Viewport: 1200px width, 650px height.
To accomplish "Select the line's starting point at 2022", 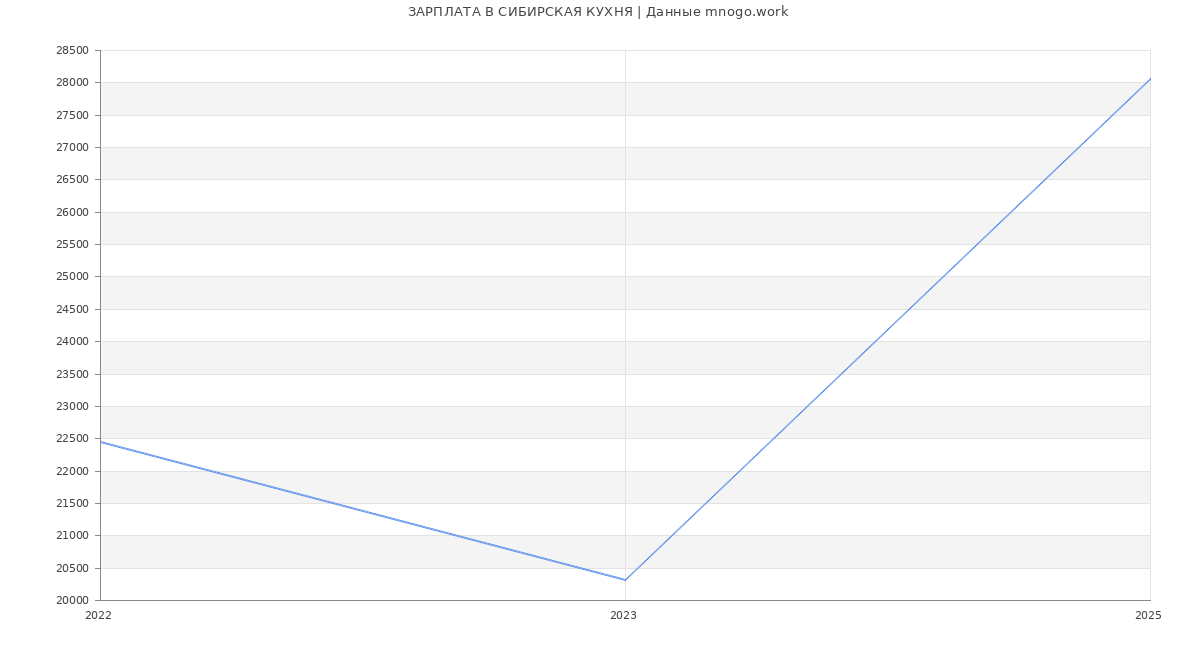I will point(101,442).
